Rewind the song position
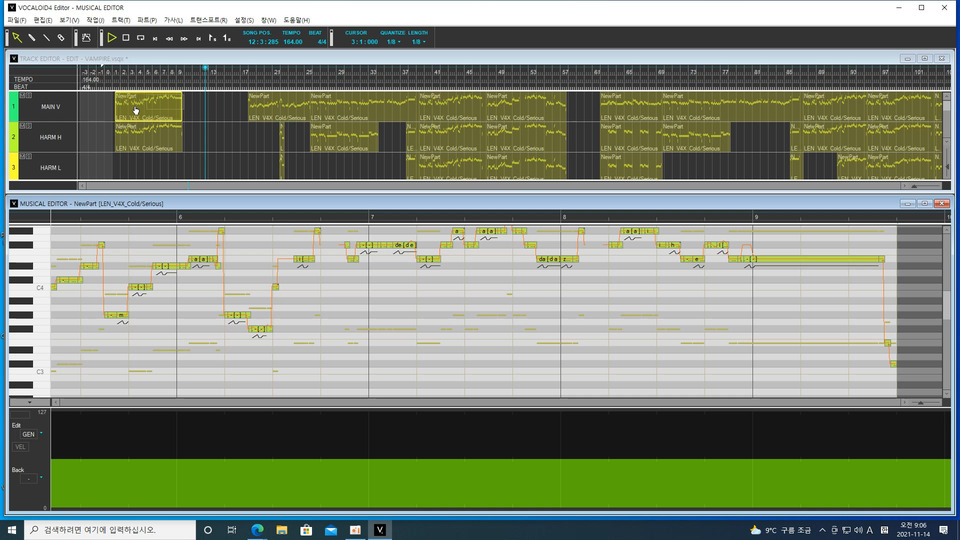The width and height of the screenshot is (960, 540). coord(170,39)
